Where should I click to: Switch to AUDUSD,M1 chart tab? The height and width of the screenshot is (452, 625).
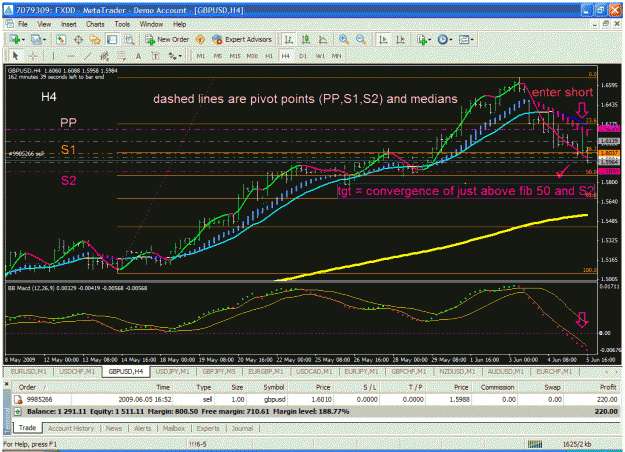505,371
